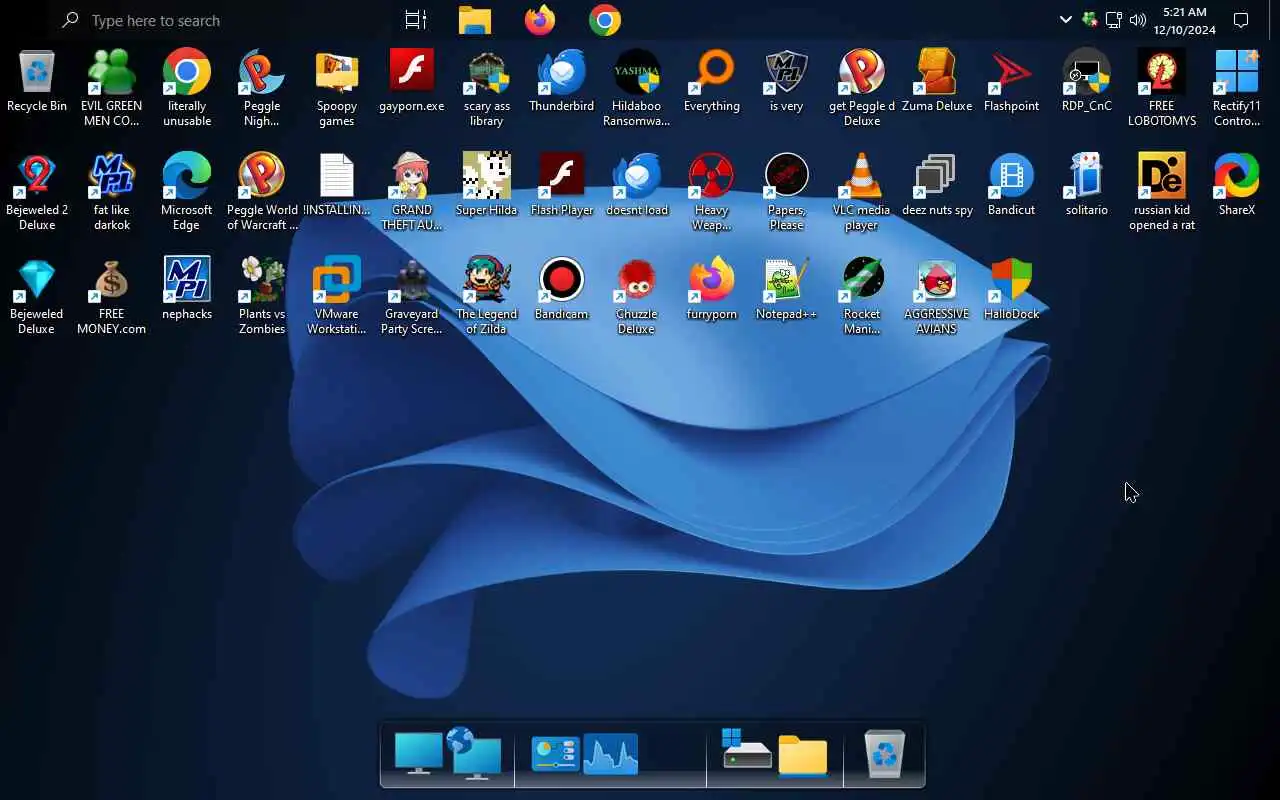Click the FREE LOBOTOMYS shortcut

[1162, 88]
